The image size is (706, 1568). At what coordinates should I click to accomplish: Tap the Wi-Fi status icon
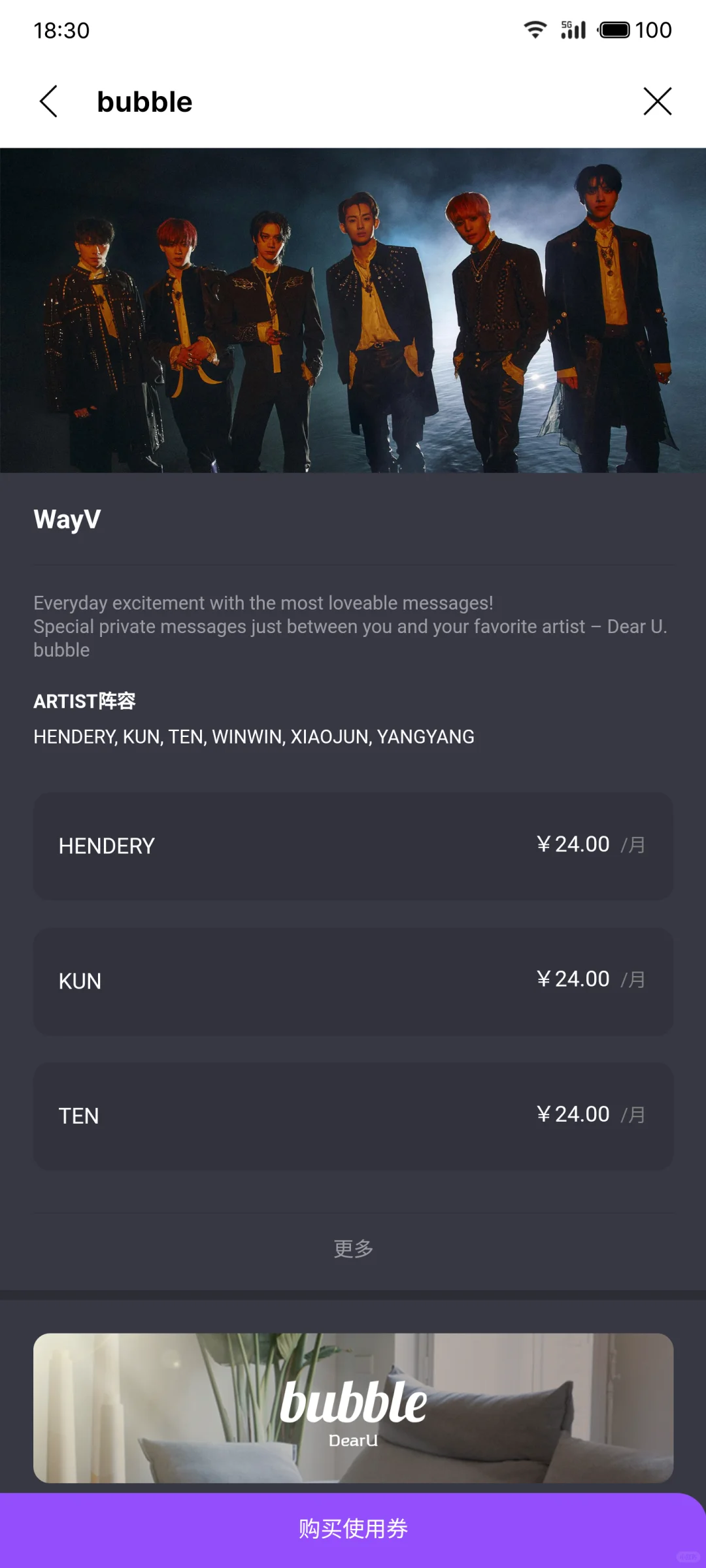coord(535,30)
